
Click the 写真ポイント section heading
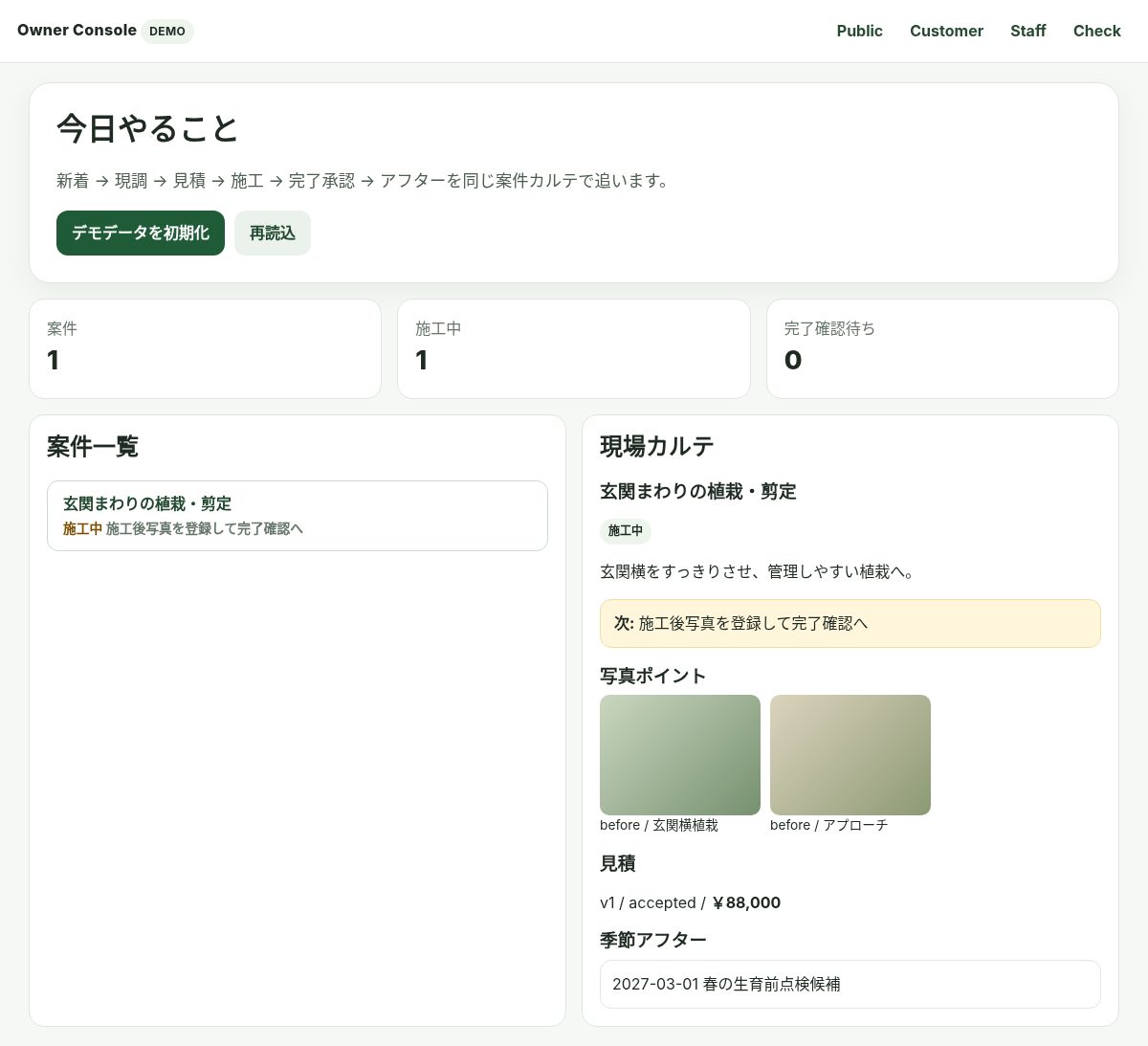pos(652,676)
